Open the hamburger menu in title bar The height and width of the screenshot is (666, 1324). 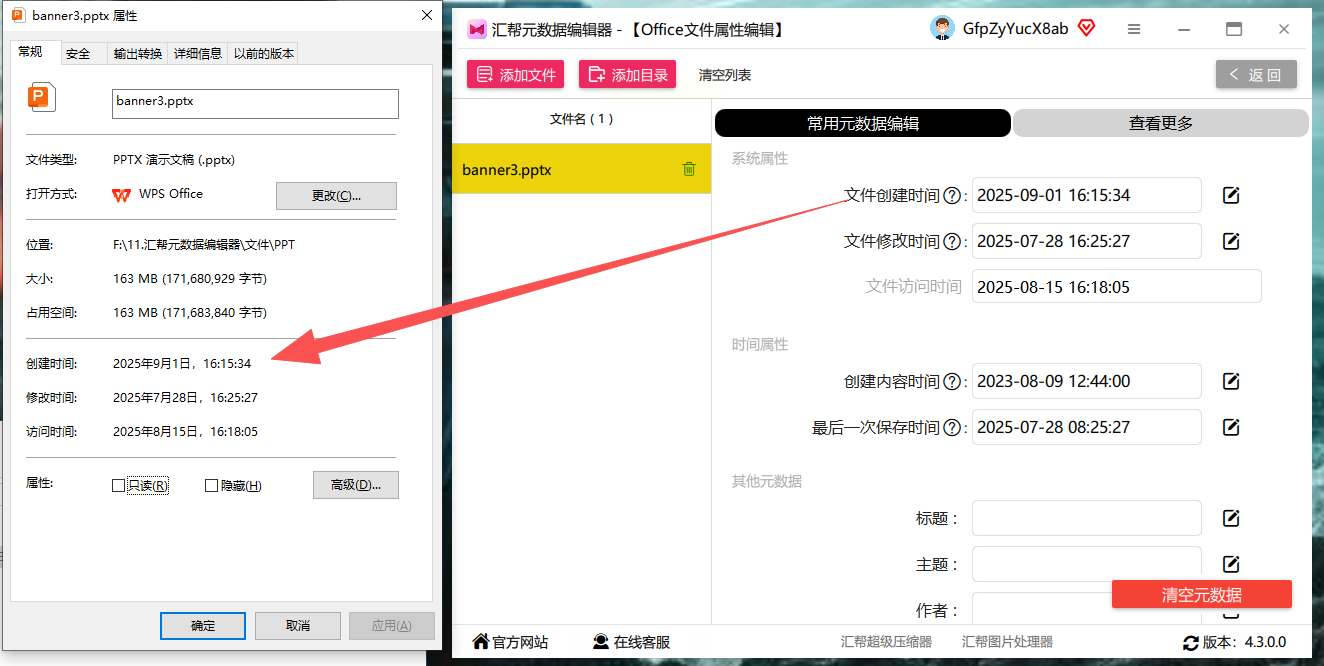(x=1134, y=30)
